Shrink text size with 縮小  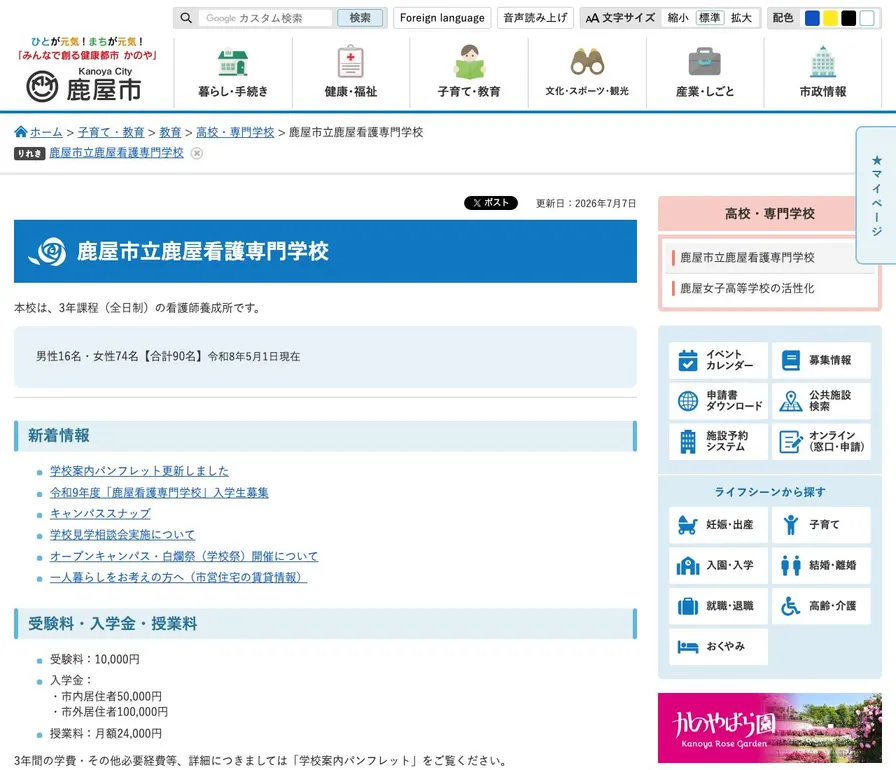tap(678, 18)
